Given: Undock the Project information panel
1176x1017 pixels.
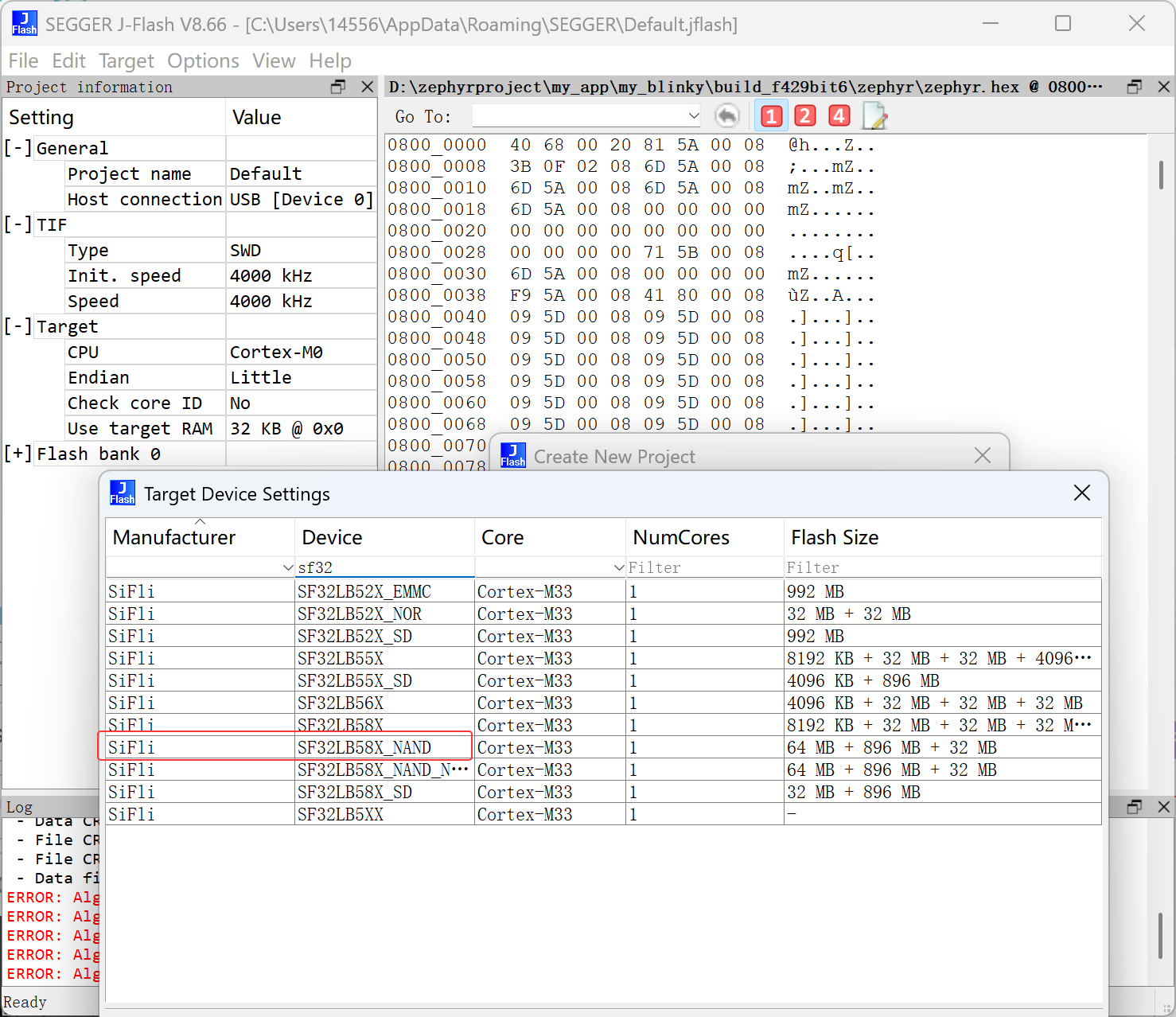Looking at the screenshot, I should click(x=338, y=87).
